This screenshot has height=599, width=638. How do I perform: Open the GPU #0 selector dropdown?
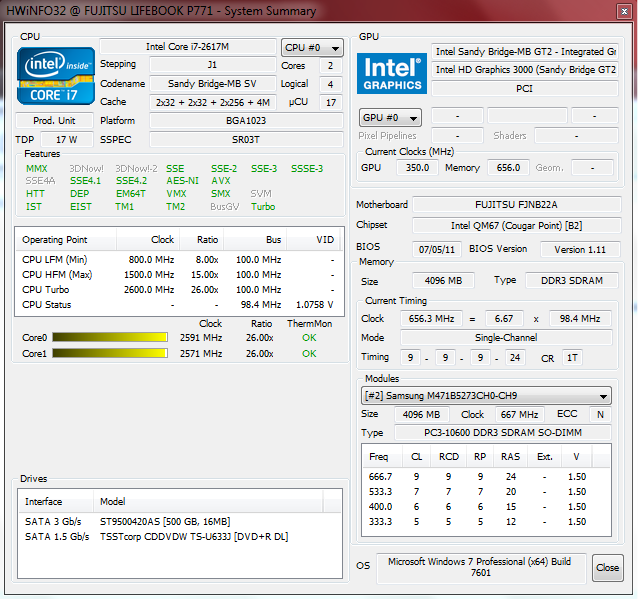coord(390,118)
